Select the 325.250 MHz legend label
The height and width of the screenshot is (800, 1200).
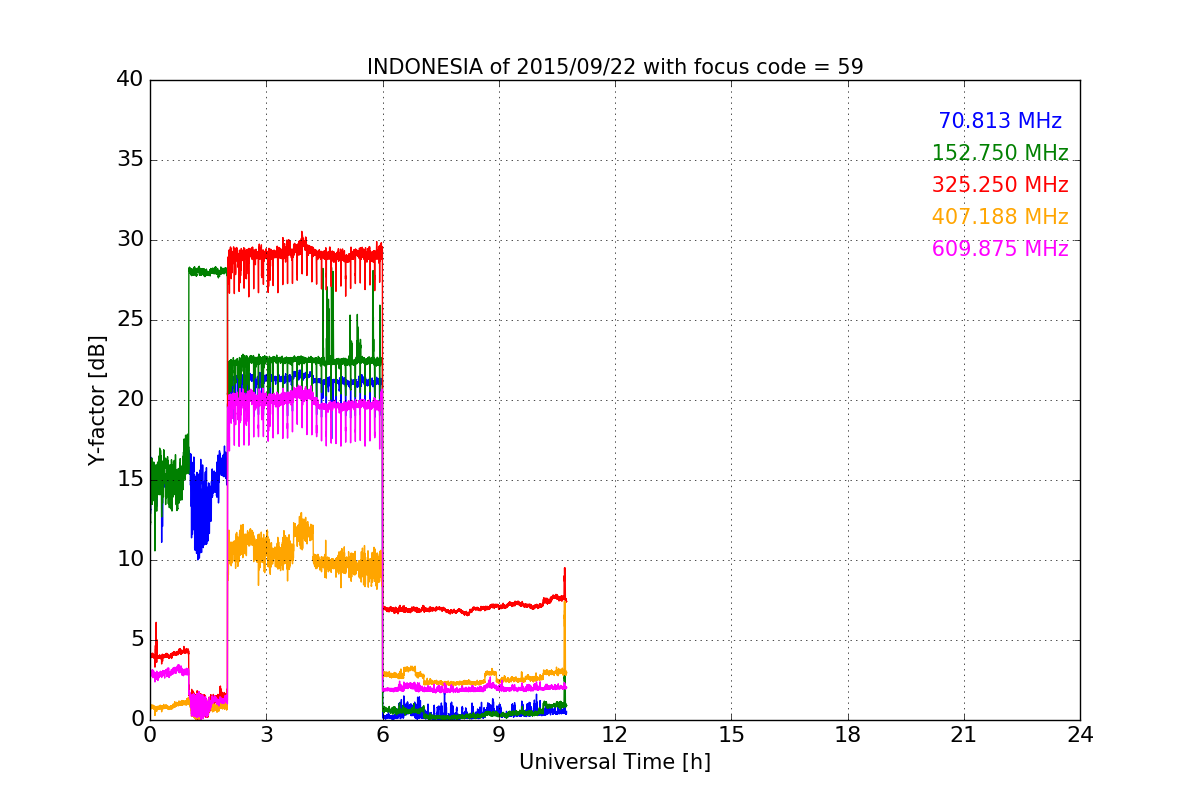(1000, 185)
